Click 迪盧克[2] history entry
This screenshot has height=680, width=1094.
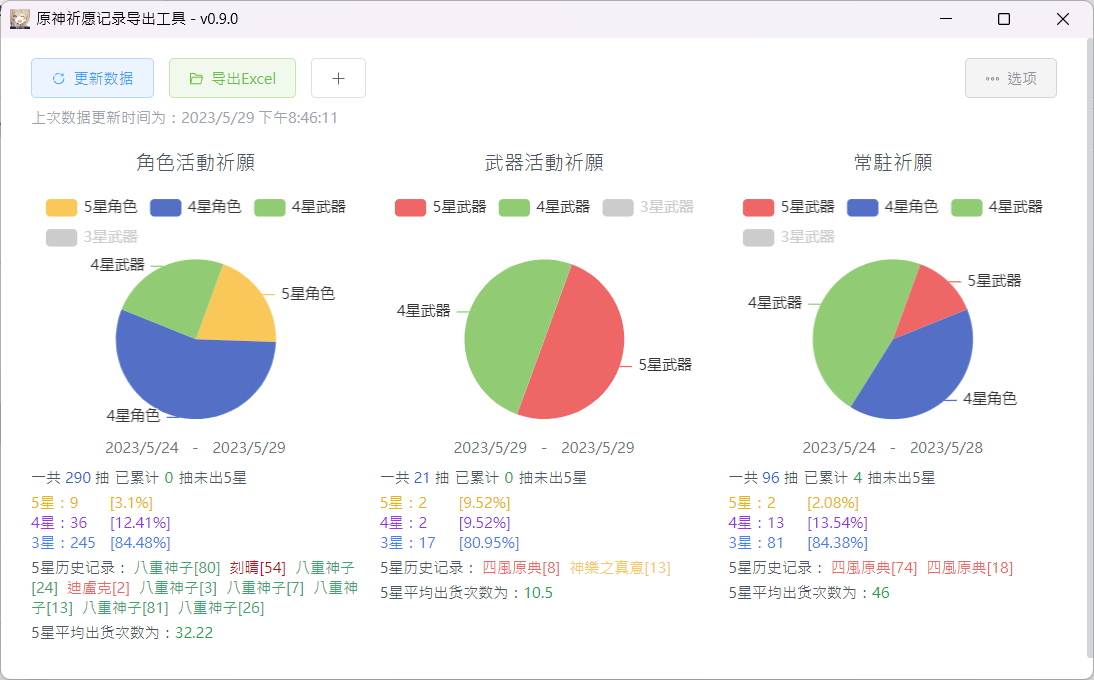[x=98, y=588]
